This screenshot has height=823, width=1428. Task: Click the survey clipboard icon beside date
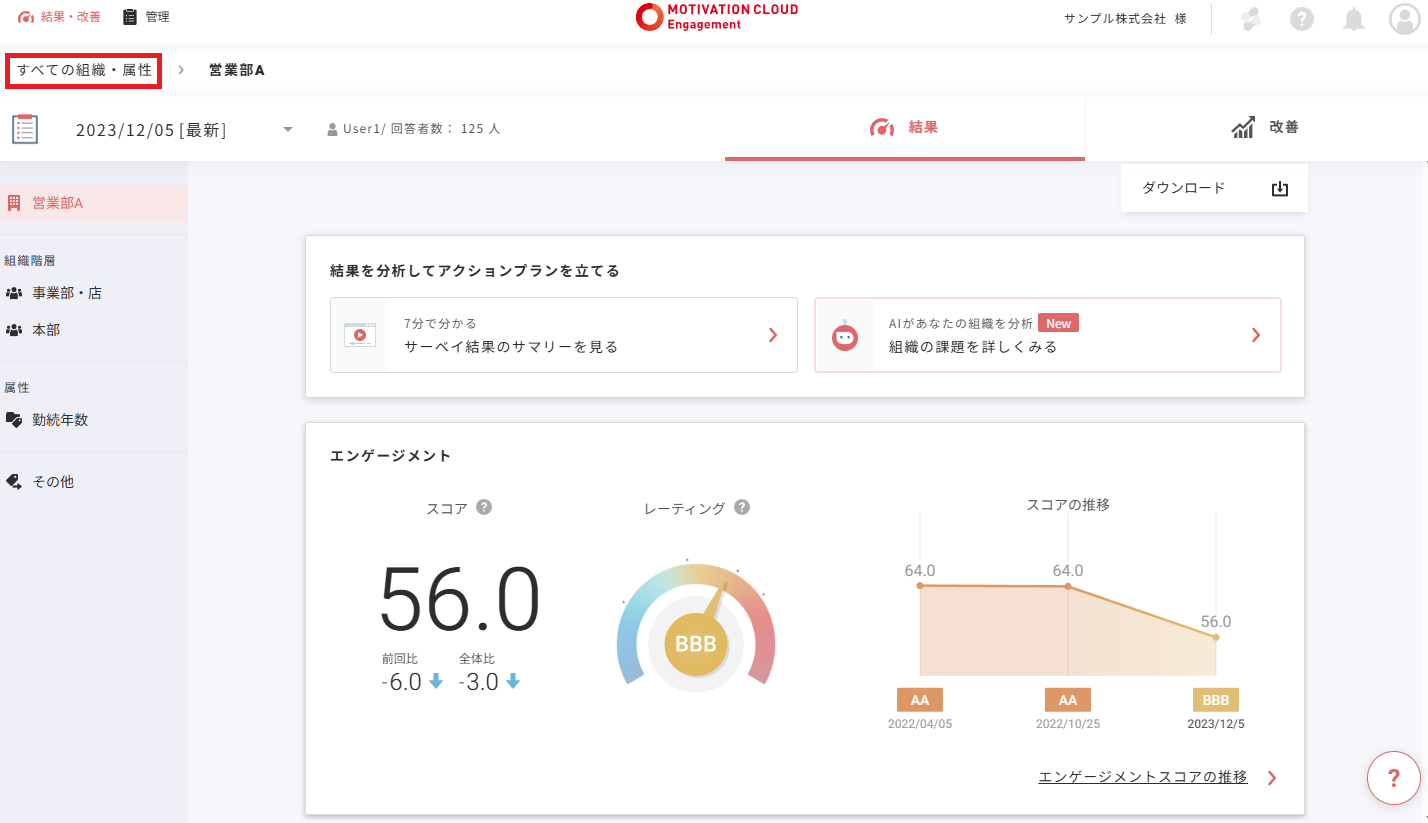25,129
